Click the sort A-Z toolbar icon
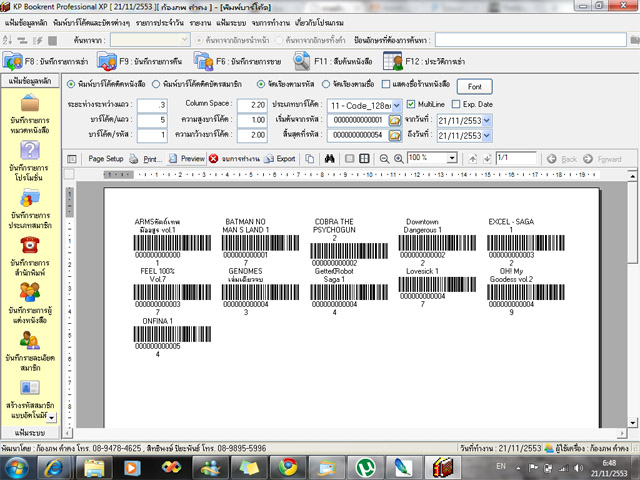 [7, 40]
